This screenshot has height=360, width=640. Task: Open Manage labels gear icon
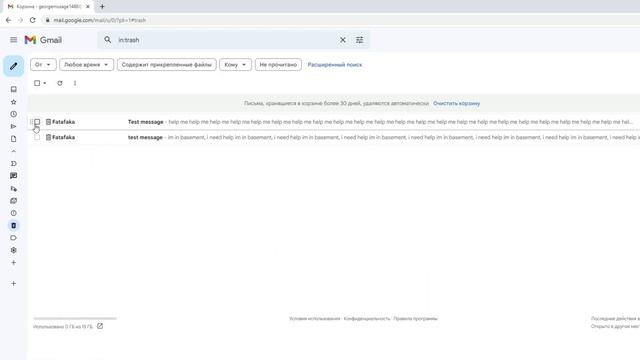pyautogui.click(x=13, y=250)
